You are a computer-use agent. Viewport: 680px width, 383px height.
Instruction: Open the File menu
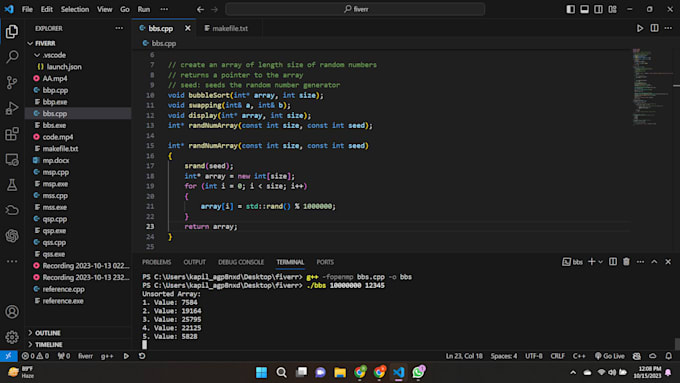pos(27,9)
